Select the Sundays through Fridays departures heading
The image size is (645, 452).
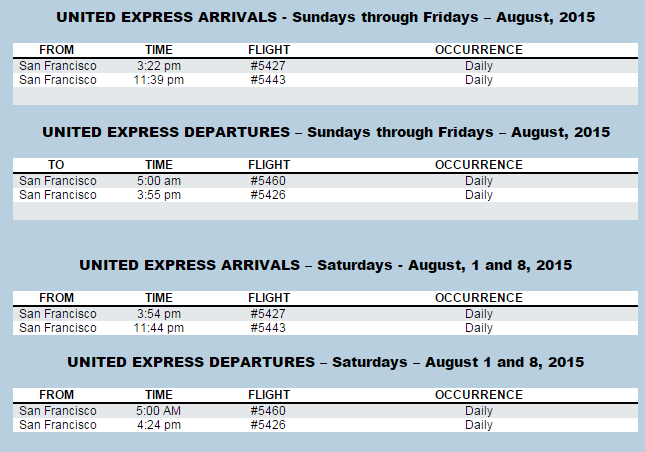click(326, 132)
